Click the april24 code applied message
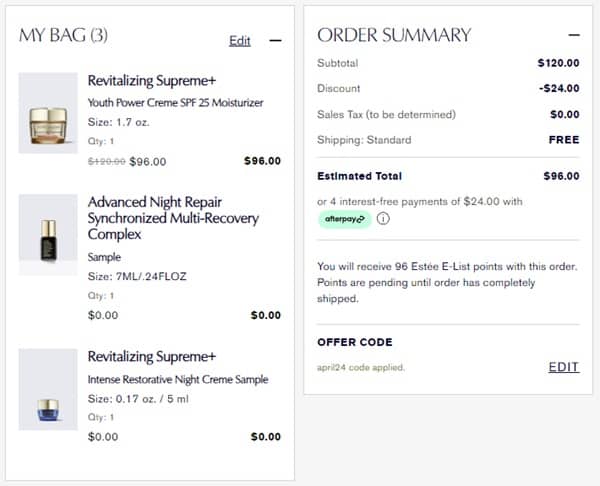Image resolution: width=600 pixels, height=486 pixels. [x=361, y=367]
